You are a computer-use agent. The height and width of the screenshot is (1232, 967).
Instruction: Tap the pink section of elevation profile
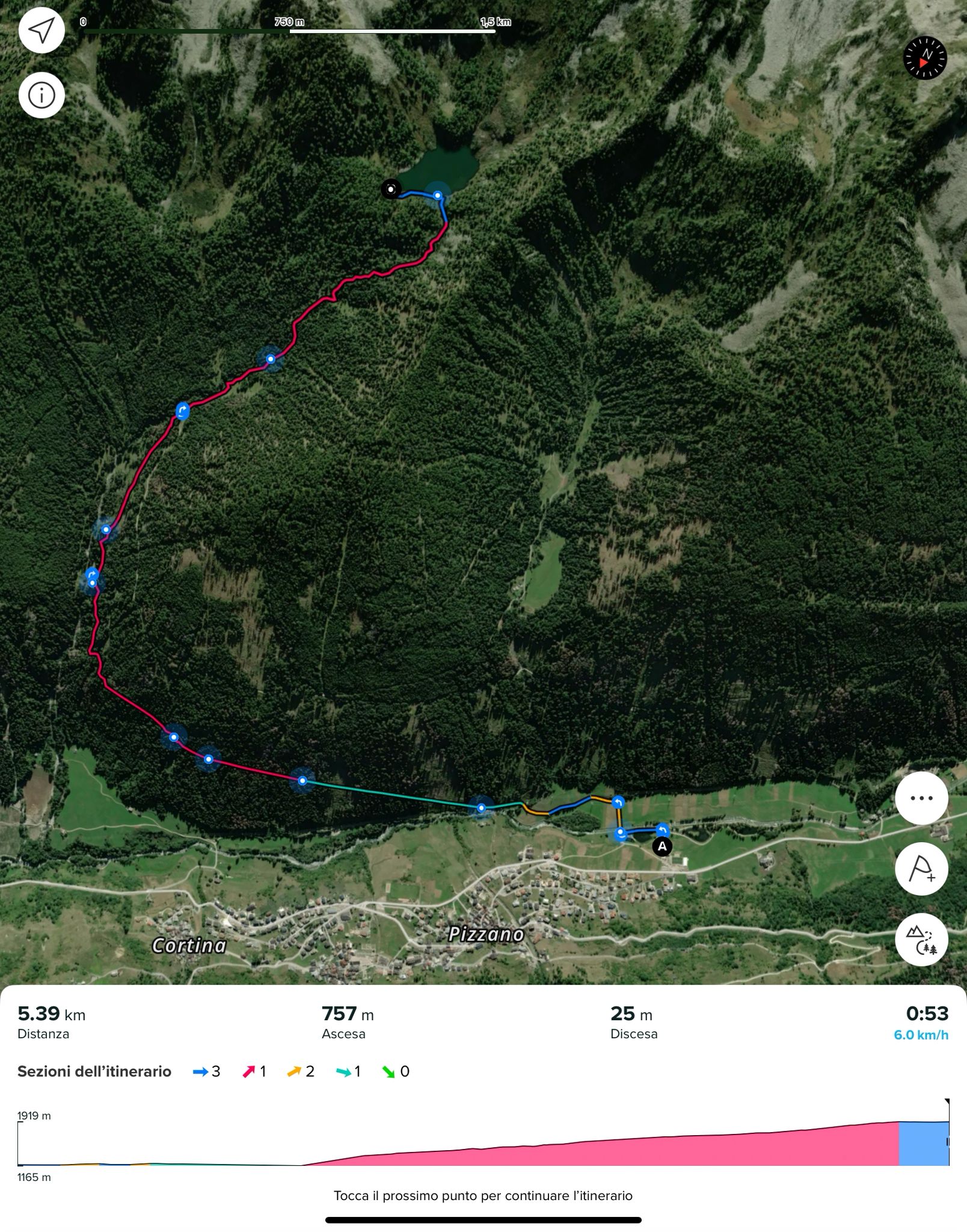[601, 1150]
